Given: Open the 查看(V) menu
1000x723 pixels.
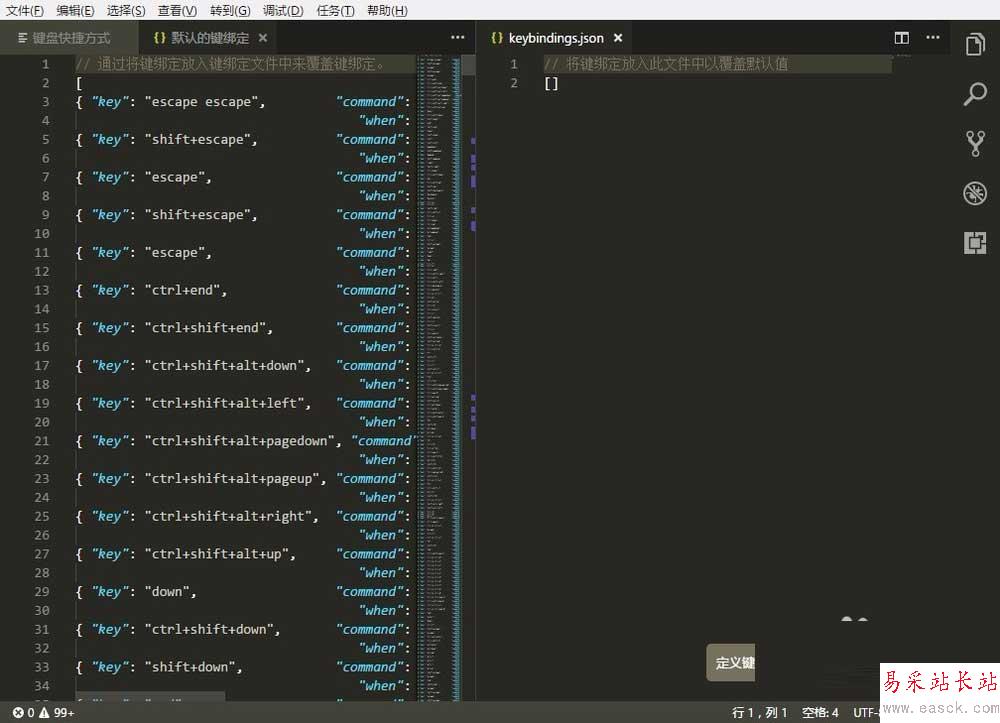Looking at the screenshot, I should [x=177, y=10].
